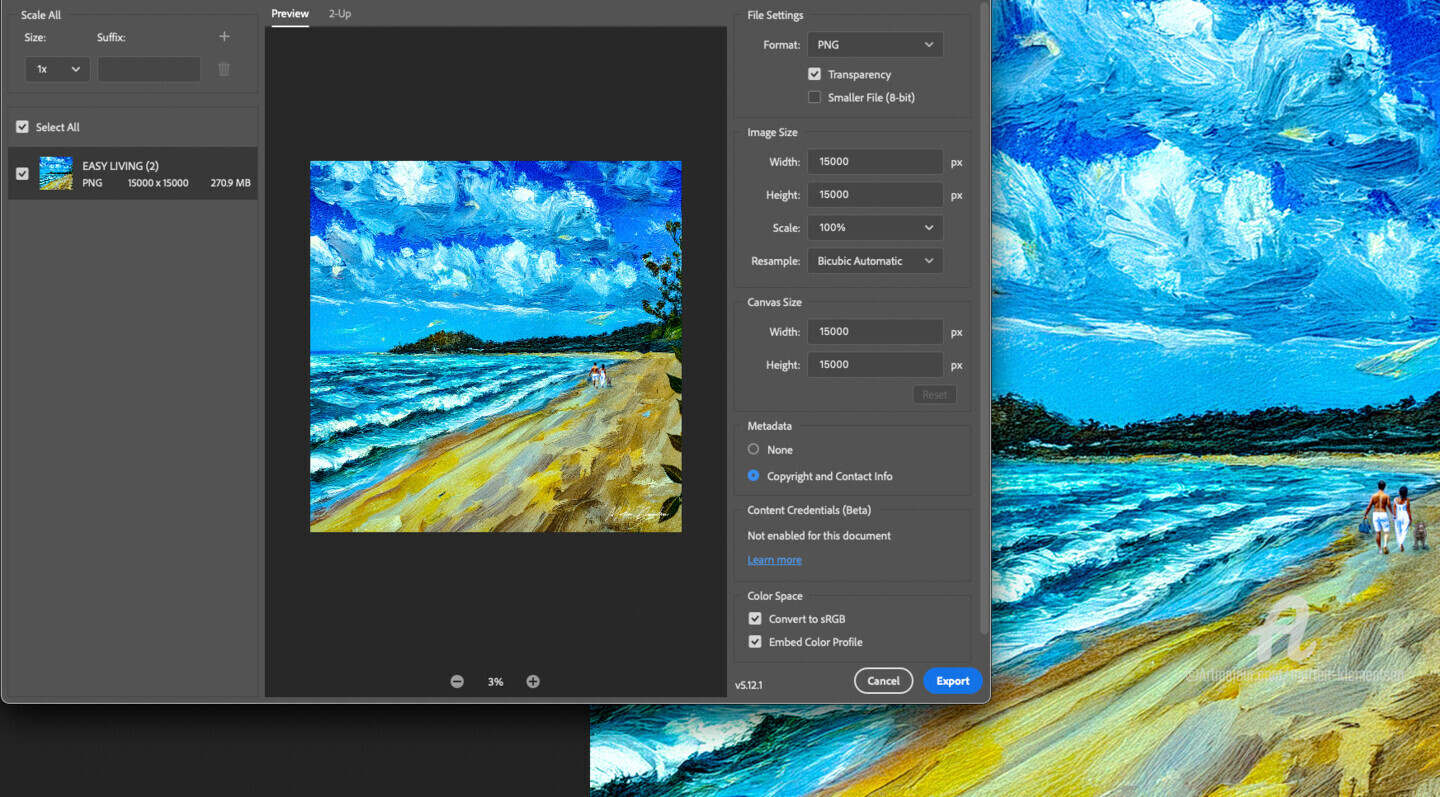The image size is (1440, 797).
Task: Click the Export button
Action: pyautogui.click(x=953, y=681)
